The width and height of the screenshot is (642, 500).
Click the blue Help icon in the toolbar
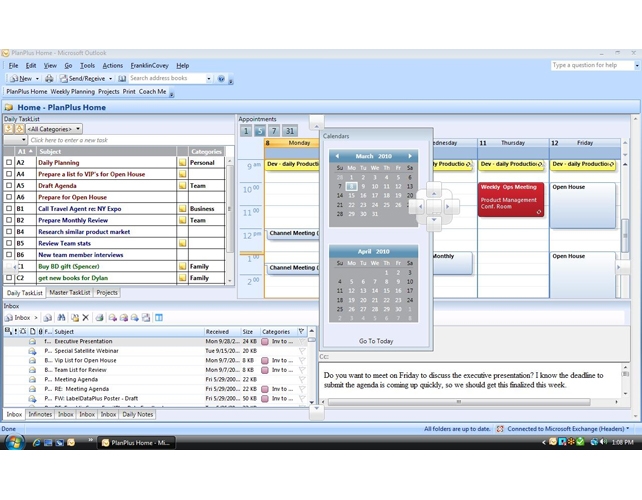click(221, 79)
